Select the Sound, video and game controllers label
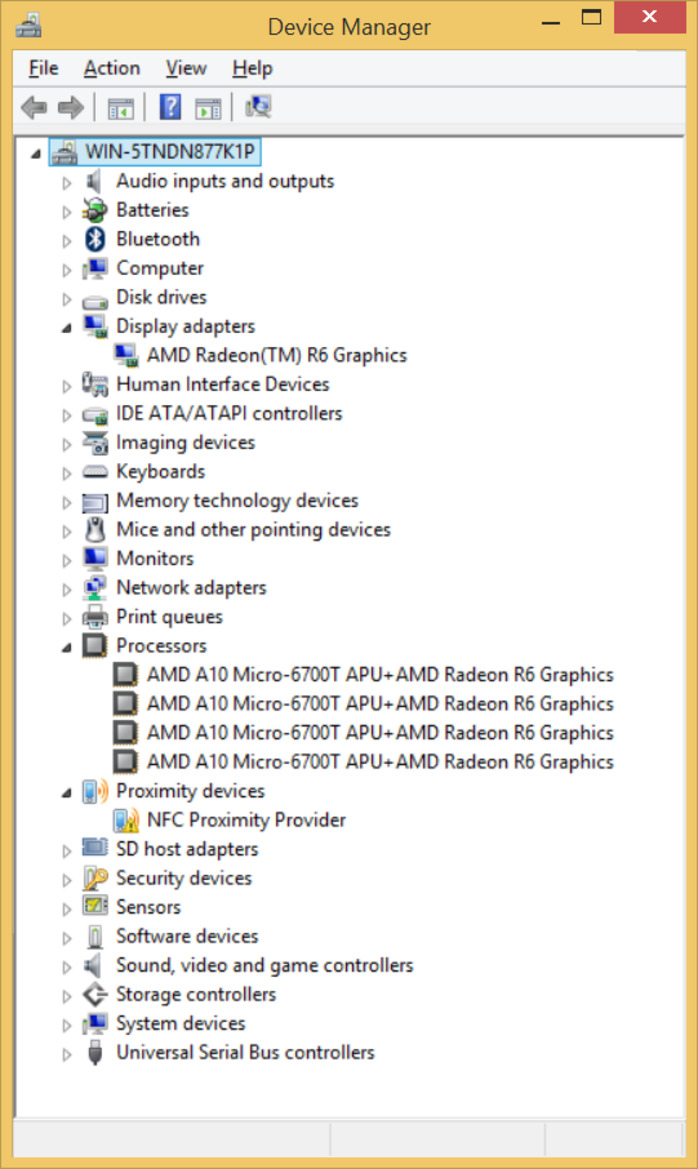This screenshot has height=1169, width=698. pos(265,966)
